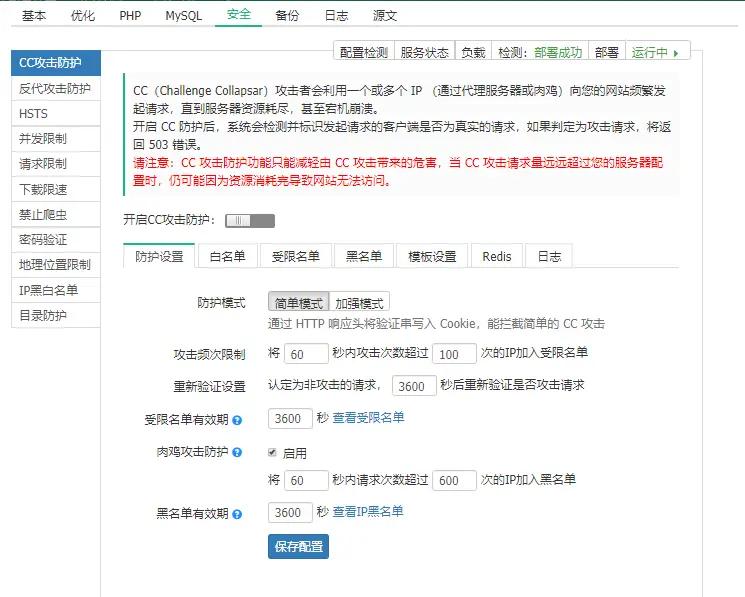Open 反代攻击防护 in the sidebar
The height and width of the screenshot is (597, 745).
click(x=55, y=88)
